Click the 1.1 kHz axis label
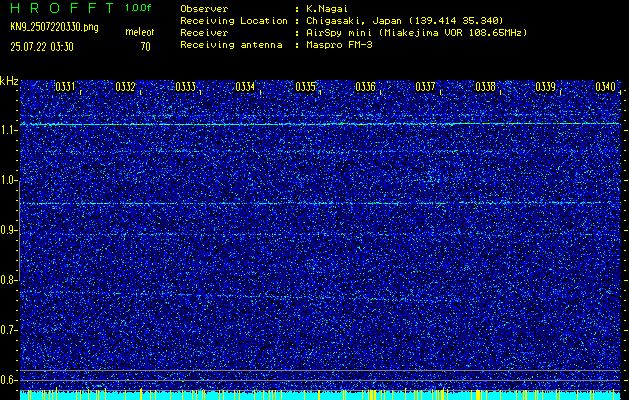Image resolution: width=629 pixels, height=400 pixels. point(8,130)
